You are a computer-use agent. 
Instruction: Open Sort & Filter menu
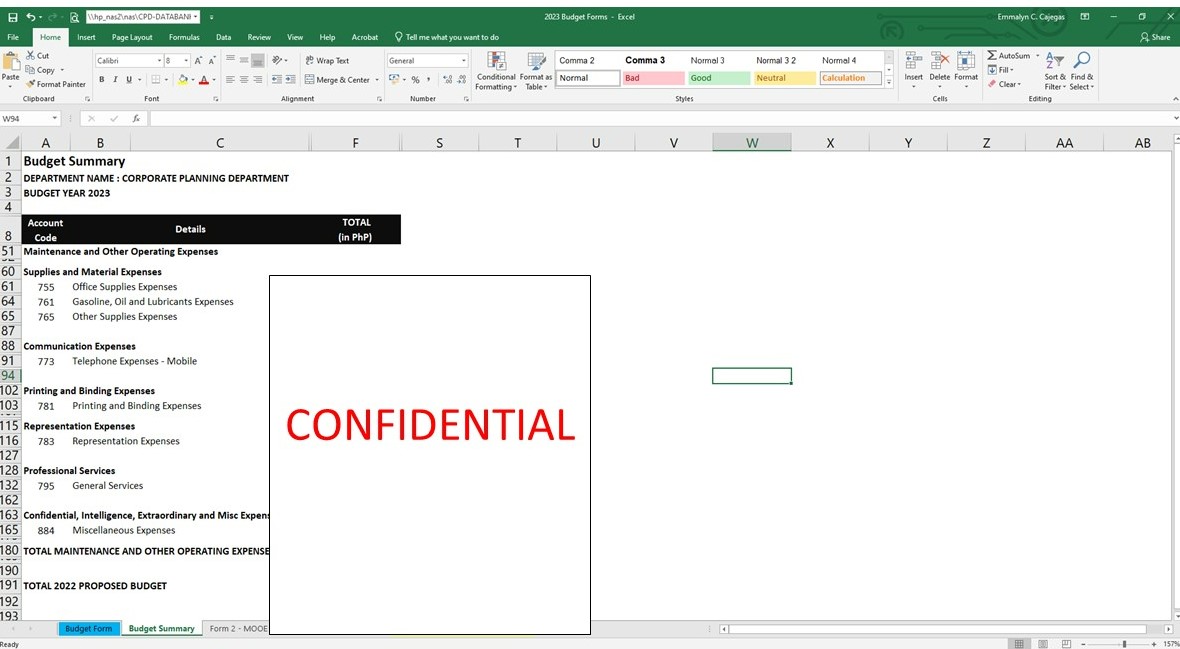click(1055, 71)
